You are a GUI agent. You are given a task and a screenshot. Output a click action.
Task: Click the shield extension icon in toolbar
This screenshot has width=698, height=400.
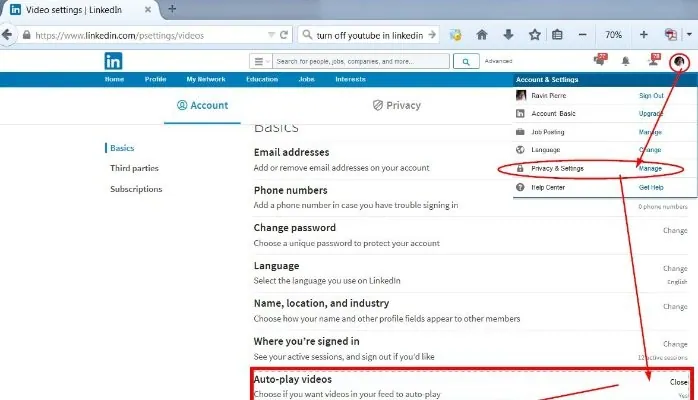tap(671, 35)
